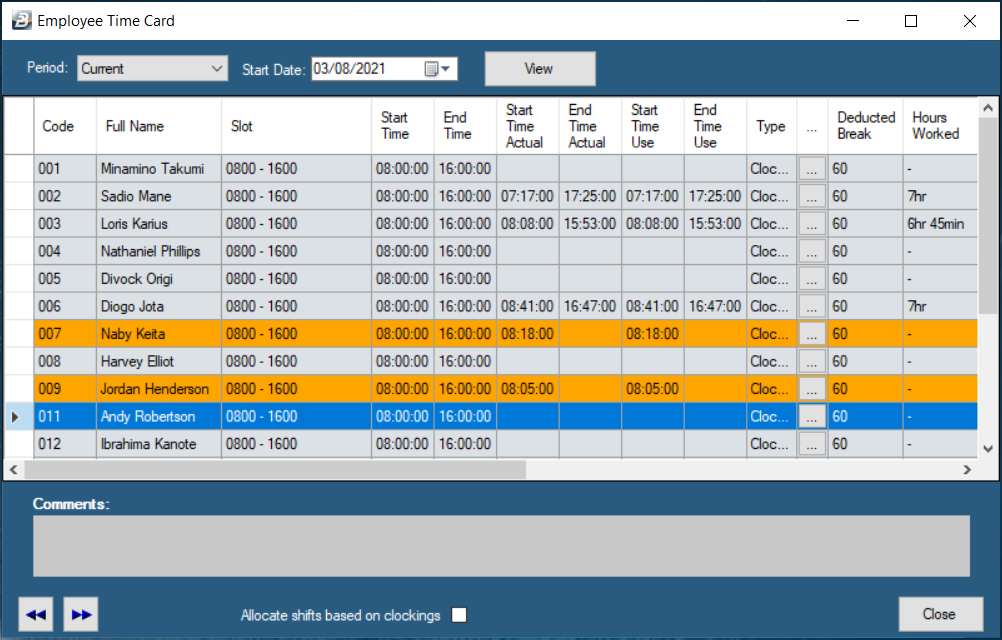Click the Loris Karius name cell
Image resolution: width=1002 pixels, height=640 pixels.
[159, 224]
